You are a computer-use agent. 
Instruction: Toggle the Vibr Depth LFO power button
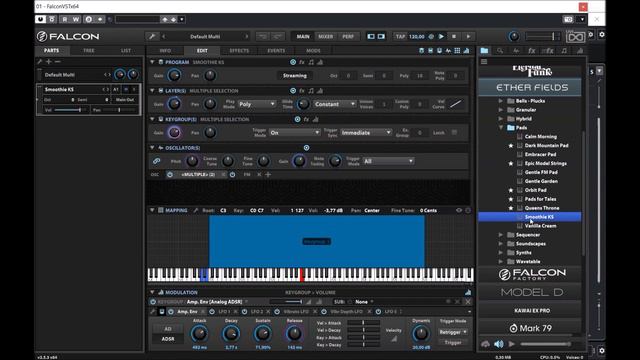click(x=324, y=311)
